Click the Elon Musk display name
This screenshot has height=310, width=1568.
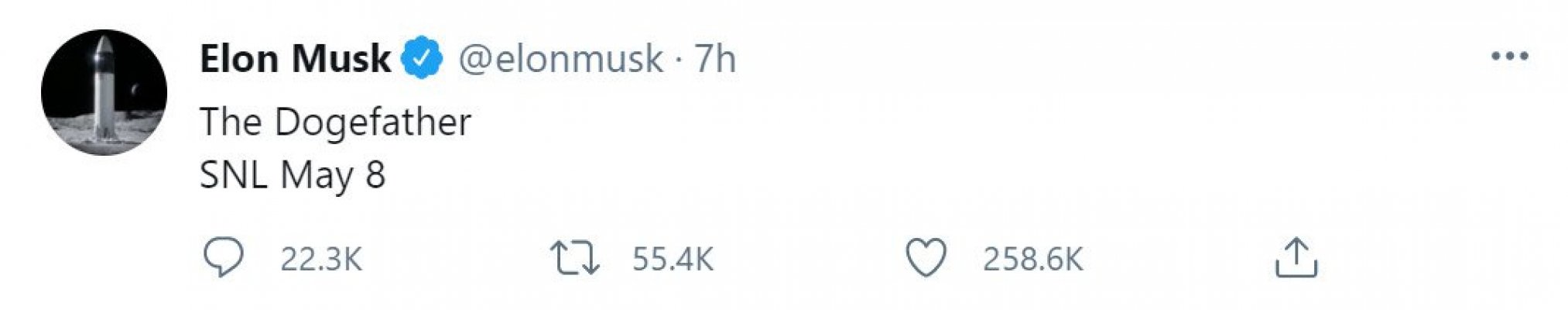click(x=295, y=58)
